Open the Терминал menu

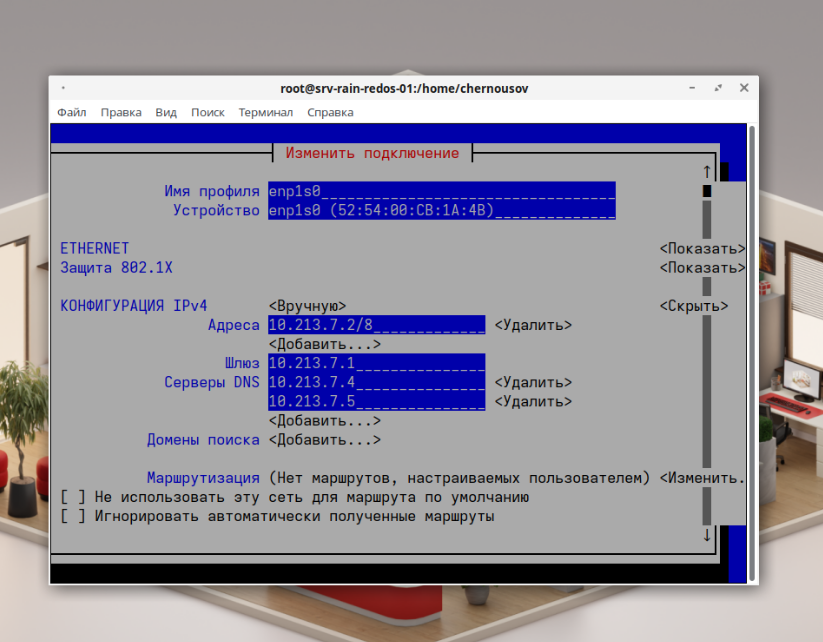pos(265,112)
